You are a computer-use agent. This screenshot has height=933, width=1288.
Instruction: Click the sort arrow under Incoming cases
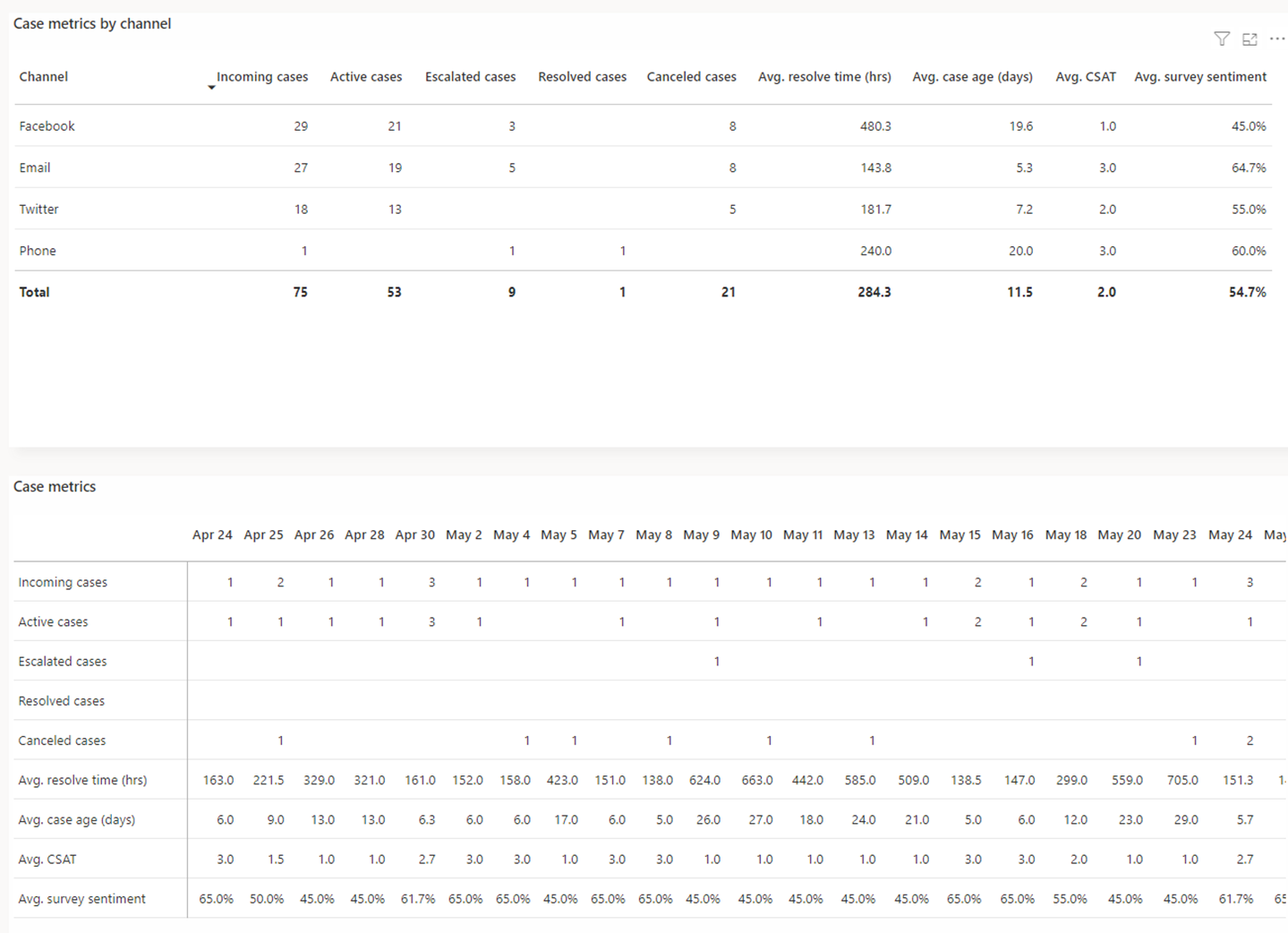point(211,87)
